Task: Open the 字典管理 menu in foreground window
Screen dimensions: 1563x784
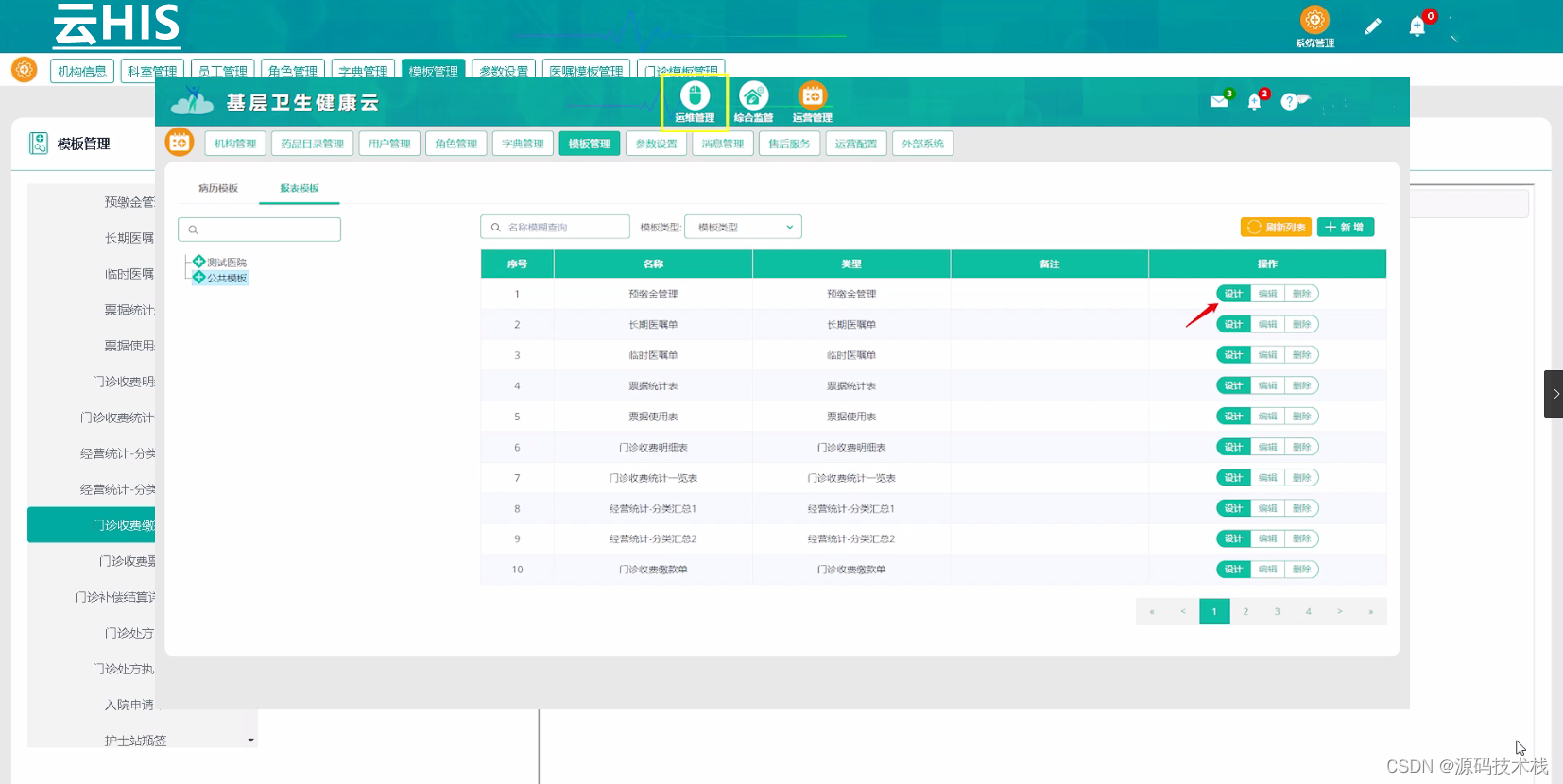Action: tap(523, 144)
